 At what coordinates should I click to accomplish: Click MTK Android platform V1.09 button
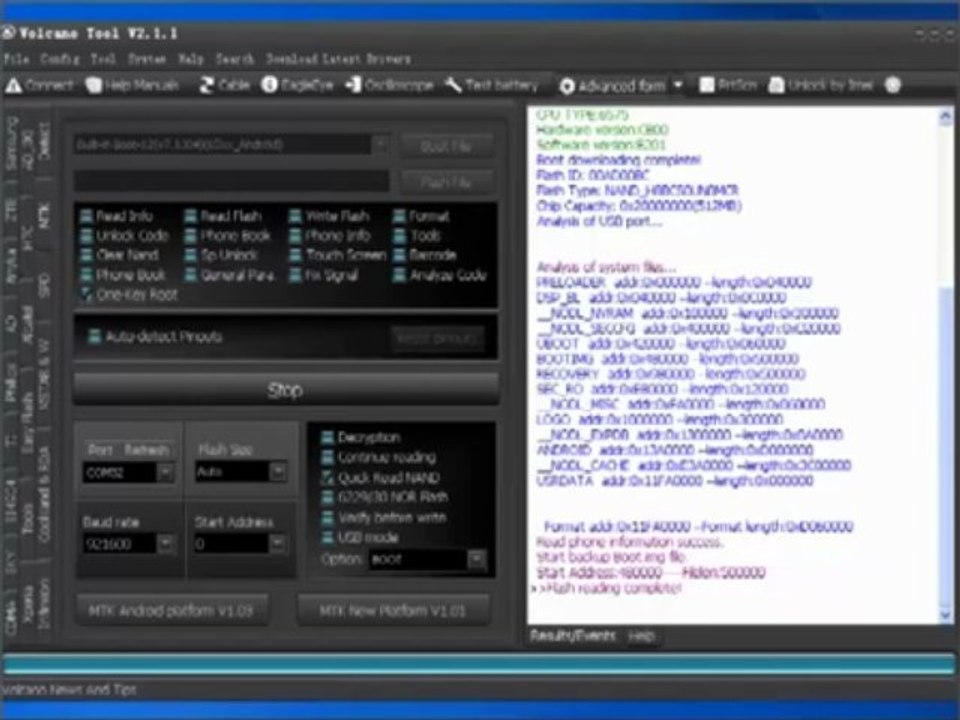click(x=171, y=610)
